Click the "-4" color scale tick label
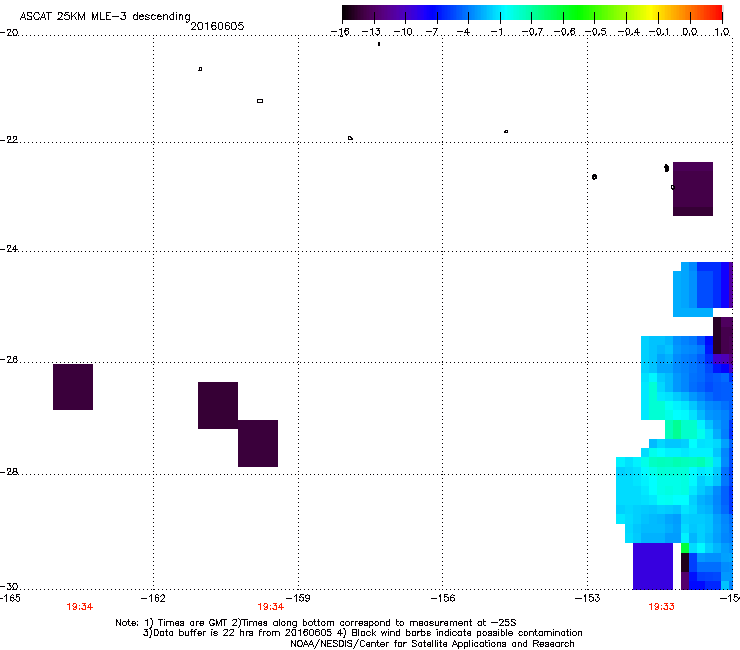 pos(463,32)
